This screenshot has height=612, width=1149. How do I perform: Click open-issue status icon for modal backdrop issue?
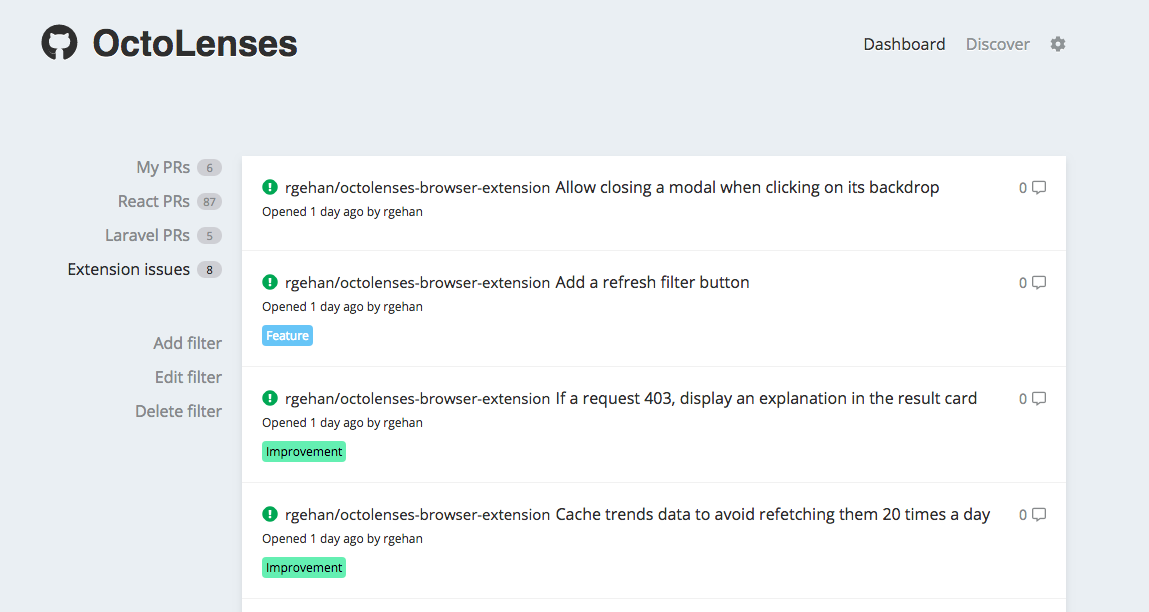(x=270, y=187)
